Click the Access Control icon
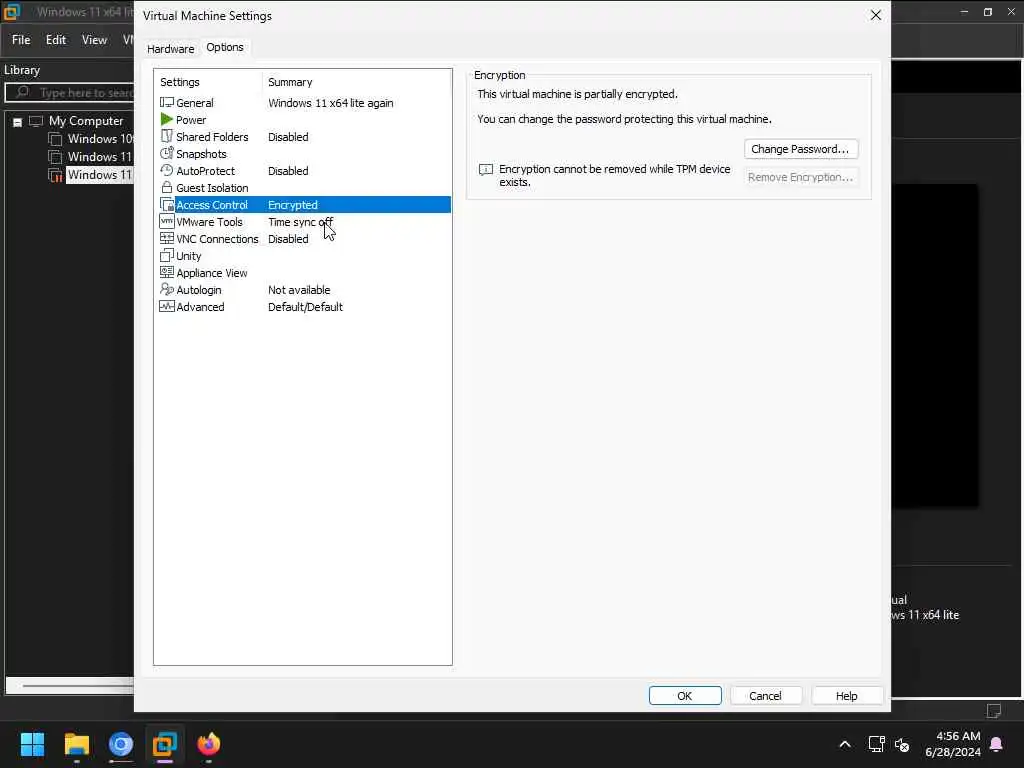Image resolution: width=1024 pixels, height=768 pixels. pos(167,204)
